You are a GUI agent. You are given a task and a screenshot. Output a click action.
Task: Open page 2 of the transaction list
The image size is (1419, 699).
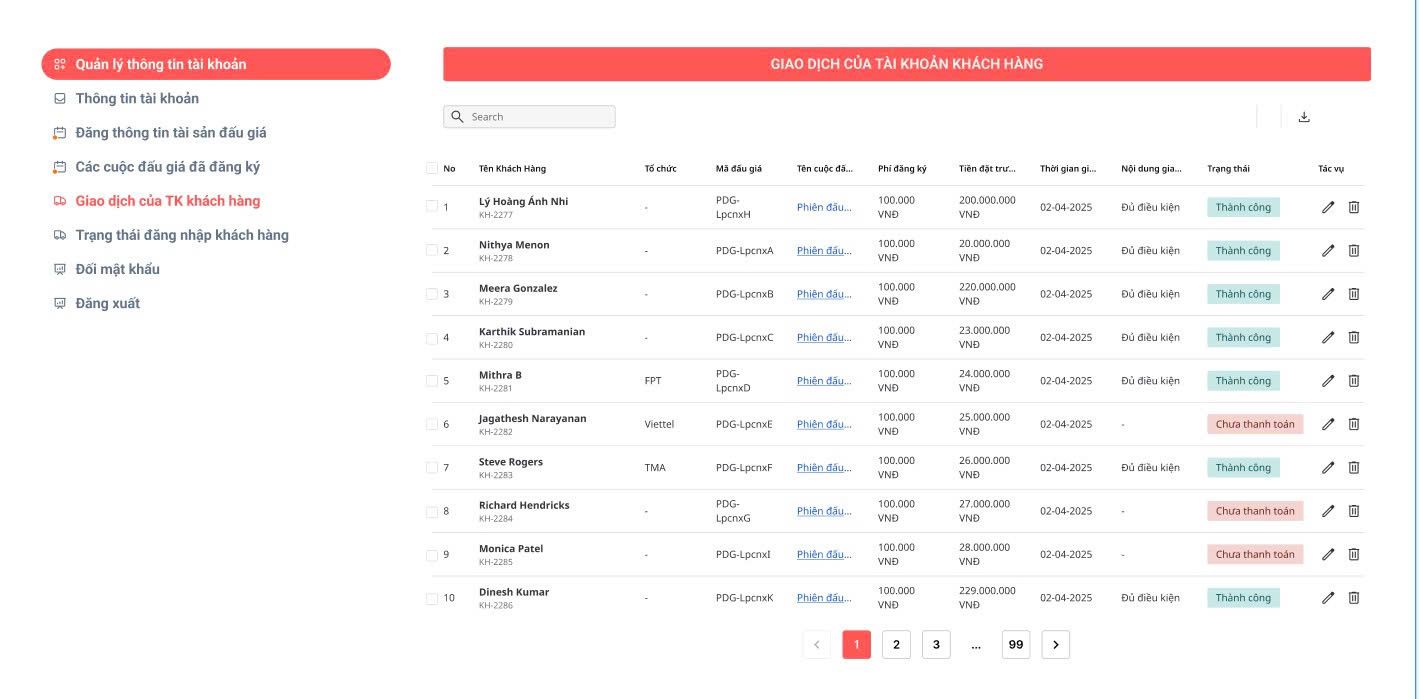tap(895, 645)
